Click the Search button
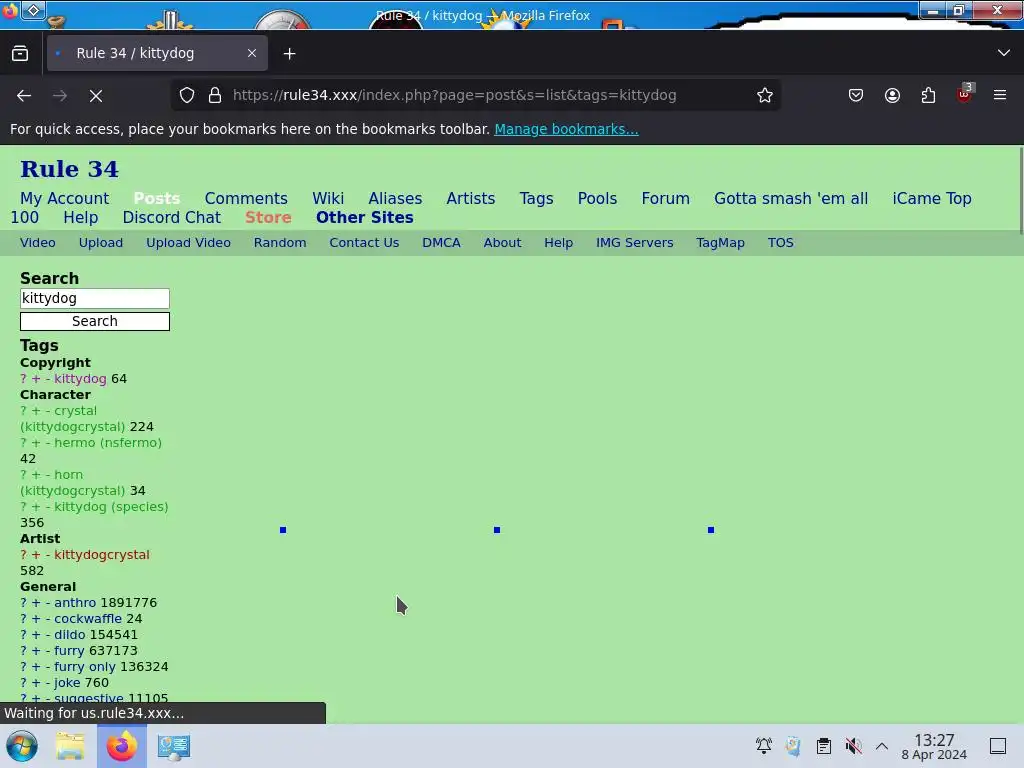This screenshot has height=768, width=1024. pyautogui.click(x=95, y=321)
